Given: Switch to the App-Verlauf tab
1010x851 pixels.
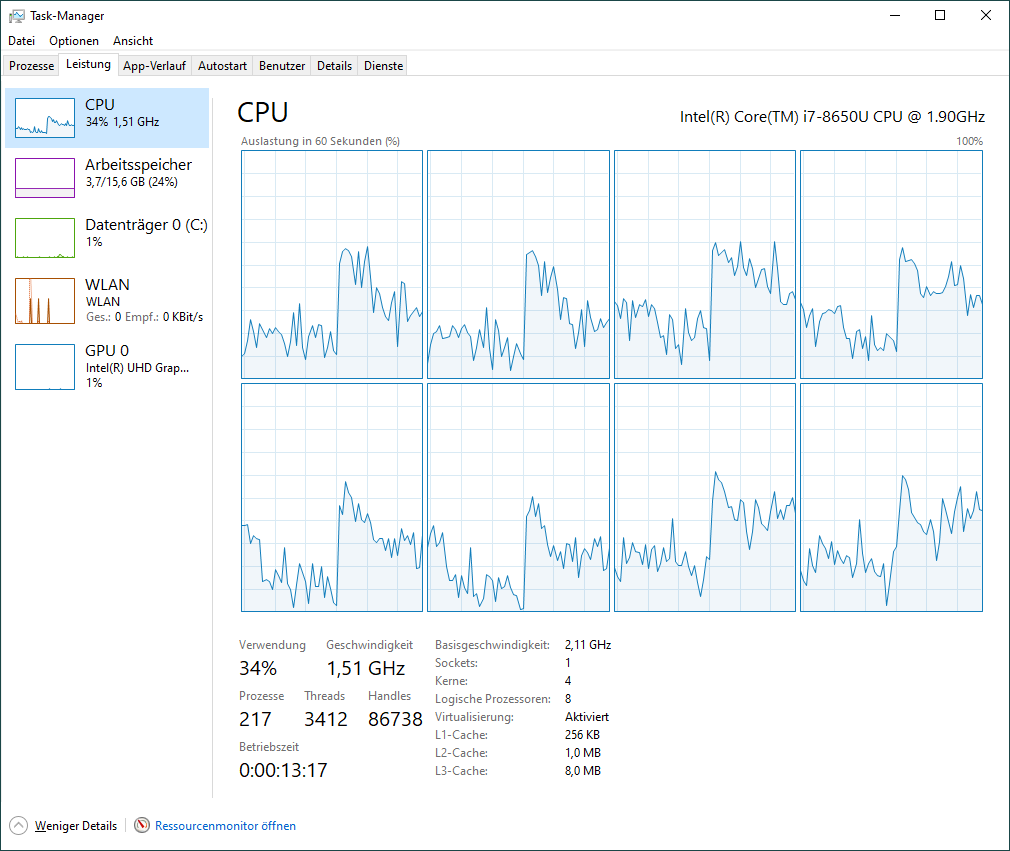Looking at the screenshot, I should 154,66.
